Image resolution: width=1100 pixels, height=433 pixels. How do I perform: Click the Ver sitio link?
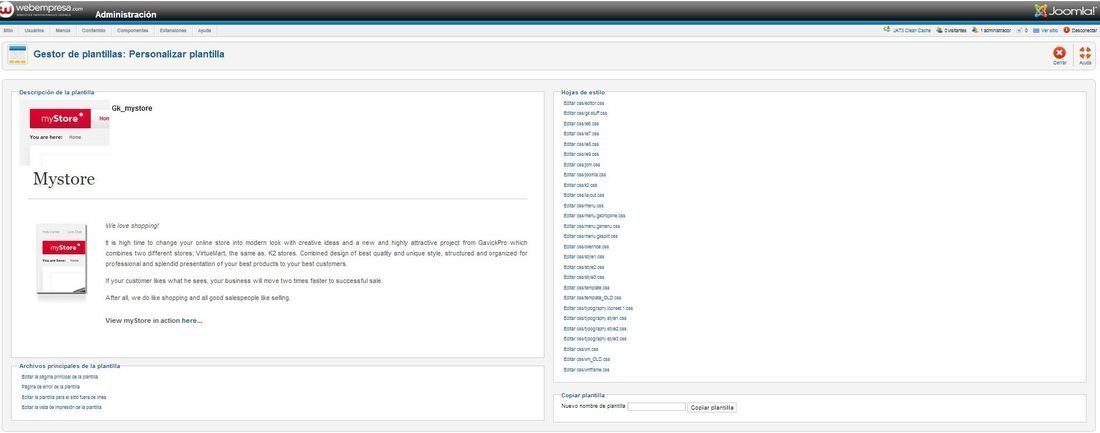[1049, 30]
